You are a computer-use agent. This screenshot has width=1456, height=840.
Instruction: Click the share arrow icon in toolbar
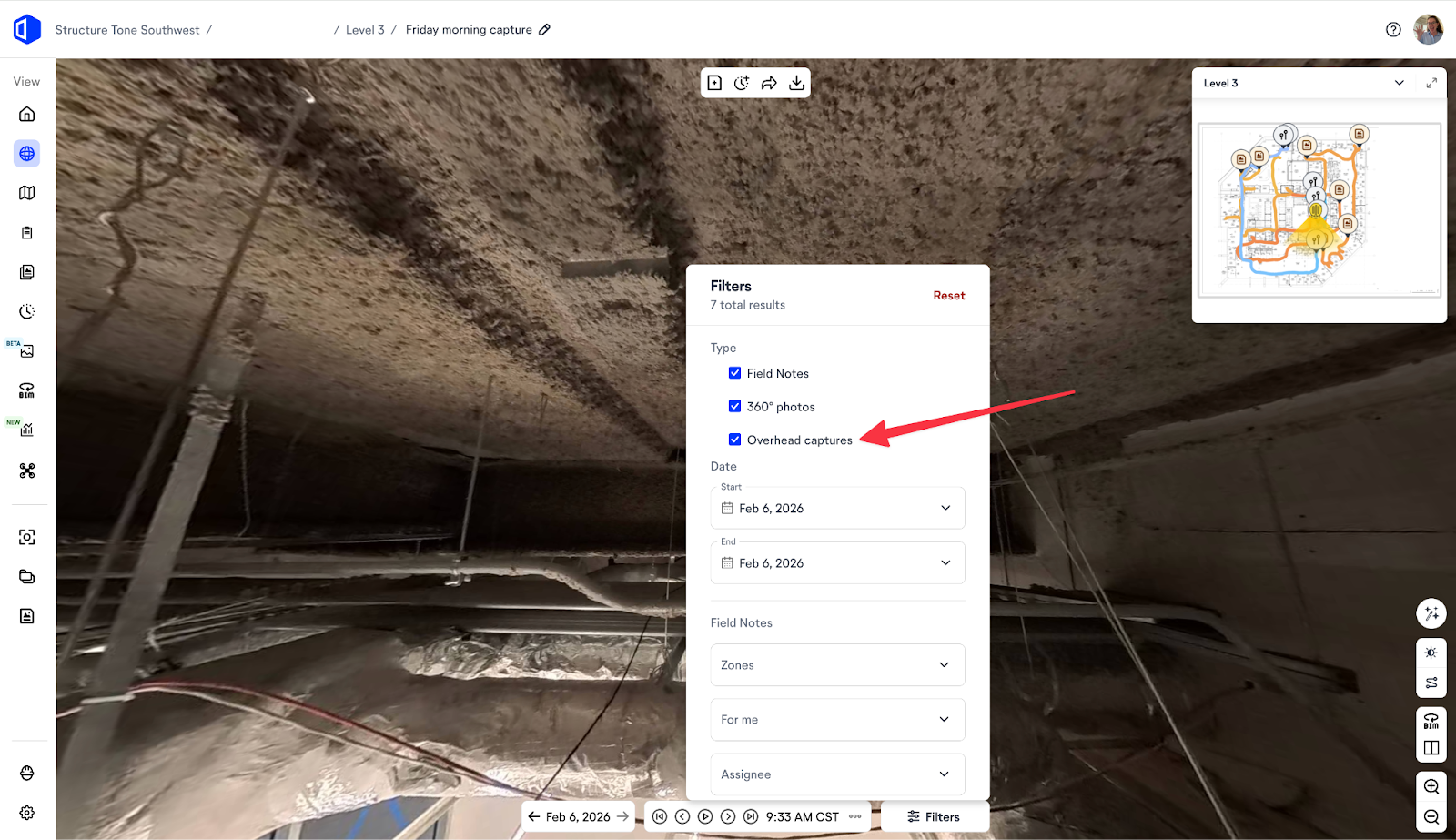(769, 83)
